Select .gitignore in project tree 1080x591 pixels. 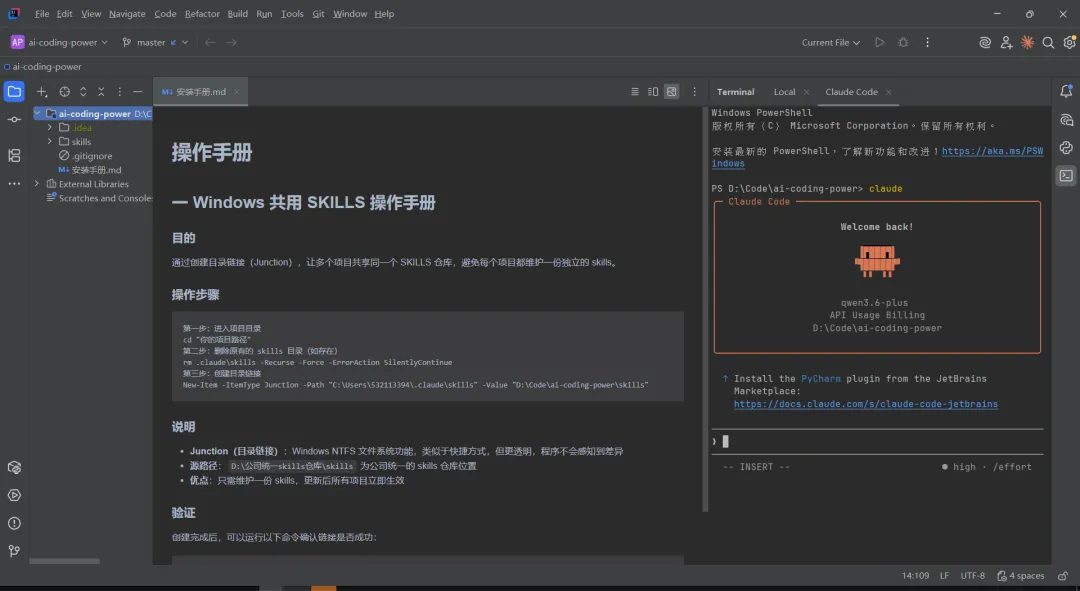coord(92,156)
